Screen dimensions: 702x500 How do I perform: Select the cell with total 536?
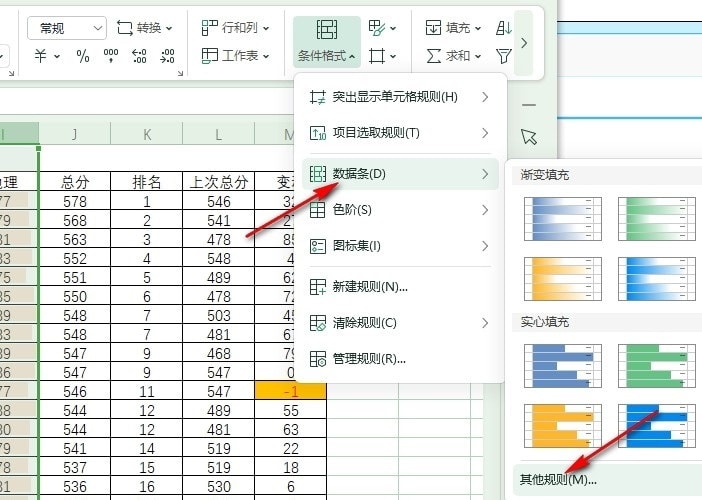[75, 487]
